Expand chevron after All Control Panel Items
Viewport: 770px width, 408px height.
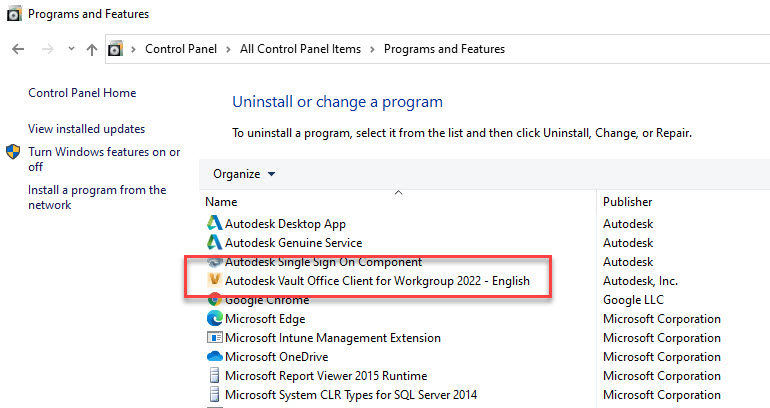(x=372, y=50)
